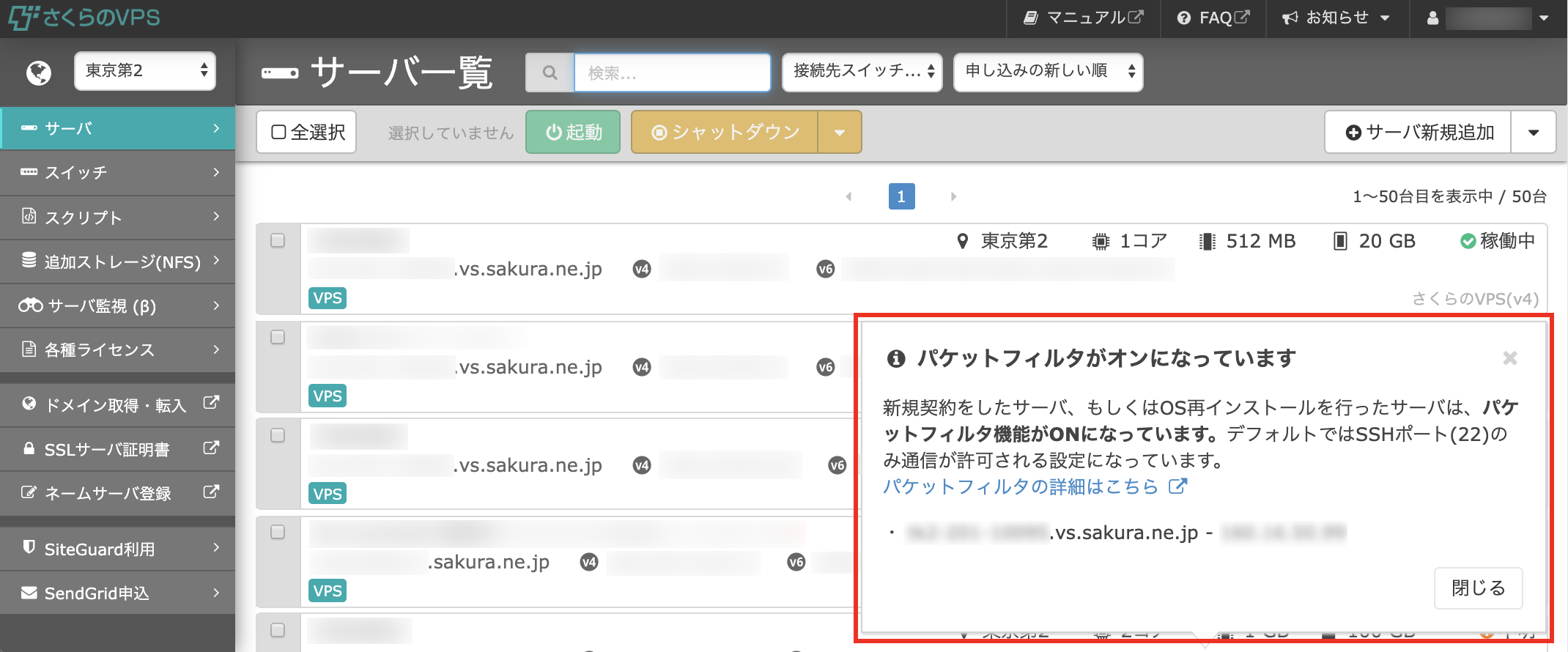Check the first server row checkbox

click(x=278, y=240)
